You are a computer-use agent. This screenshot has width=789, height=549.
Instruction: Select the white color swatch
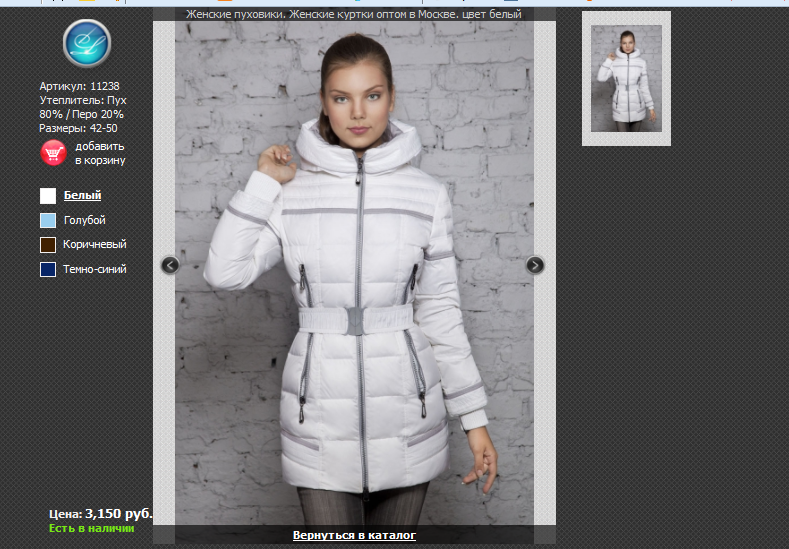[48, 196]
